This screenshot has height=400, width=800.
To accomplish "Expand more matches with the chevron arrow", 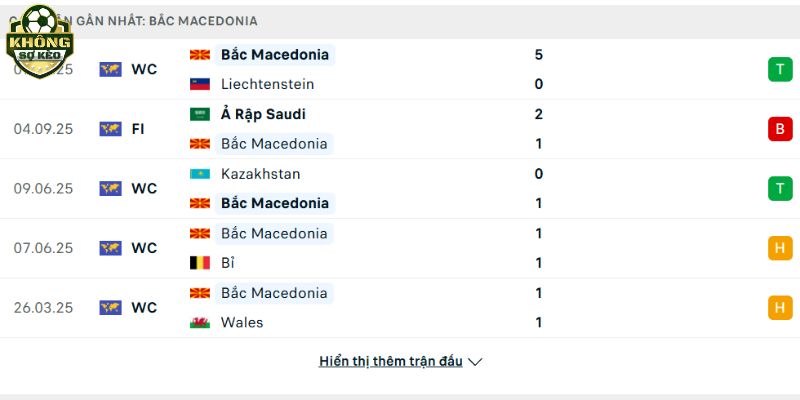I will point(475,362).
